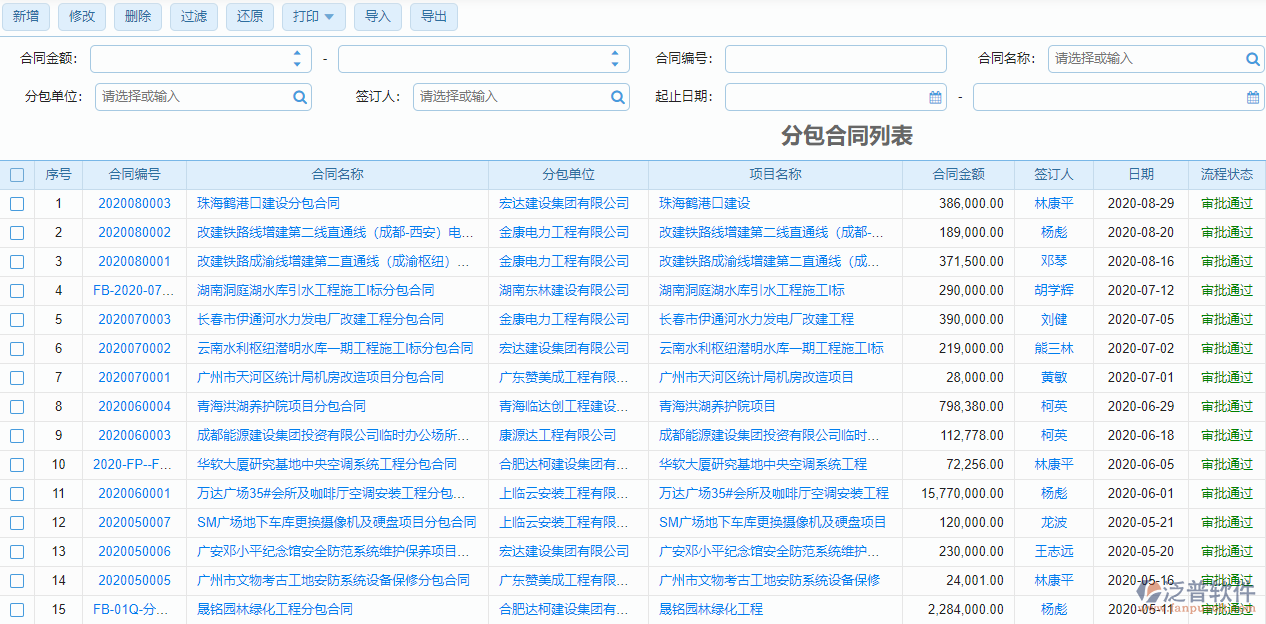Viewport: 1266px width, 624px height.
Task: View 审批通过 status of the first row
Action: (x=1228, y=203)
